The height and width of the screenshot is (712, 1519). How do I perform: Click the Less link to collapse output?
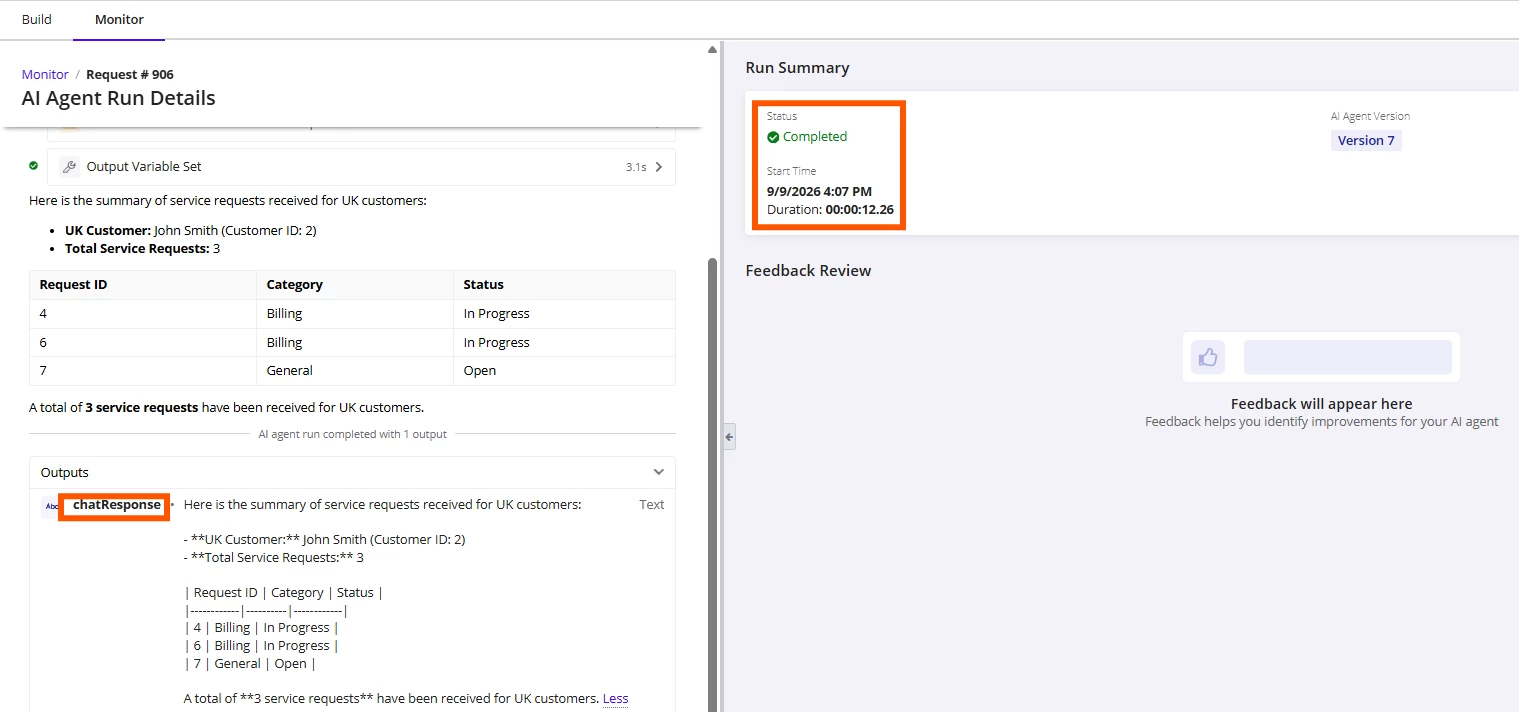pos(616,698)
